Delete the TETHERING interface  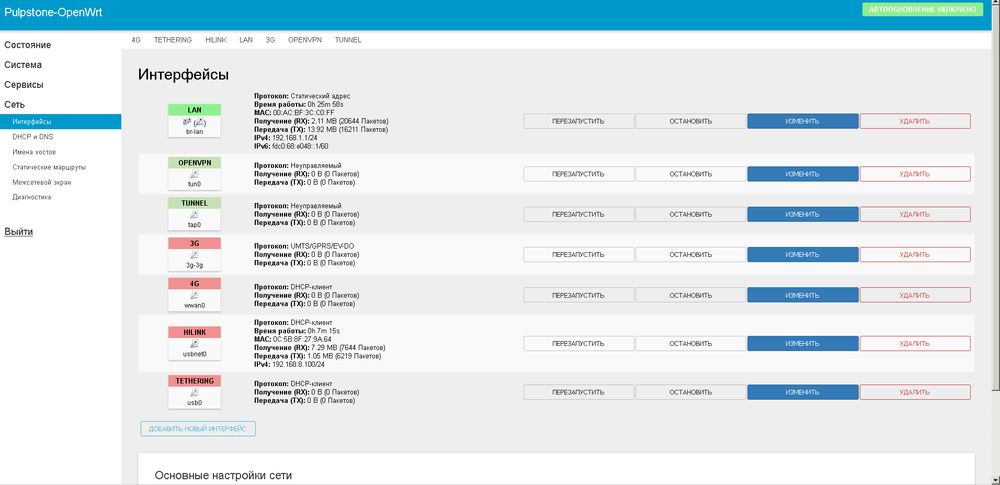[915, 392]
